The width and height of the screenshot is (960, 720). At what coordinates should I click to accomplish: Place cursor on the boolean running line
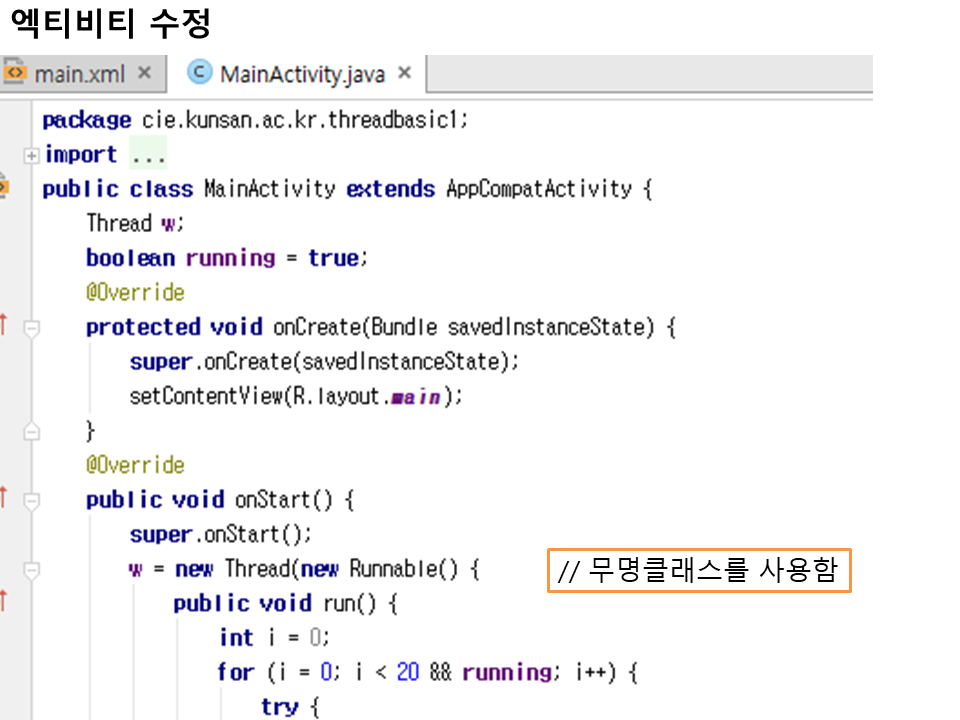pos(228,258)
